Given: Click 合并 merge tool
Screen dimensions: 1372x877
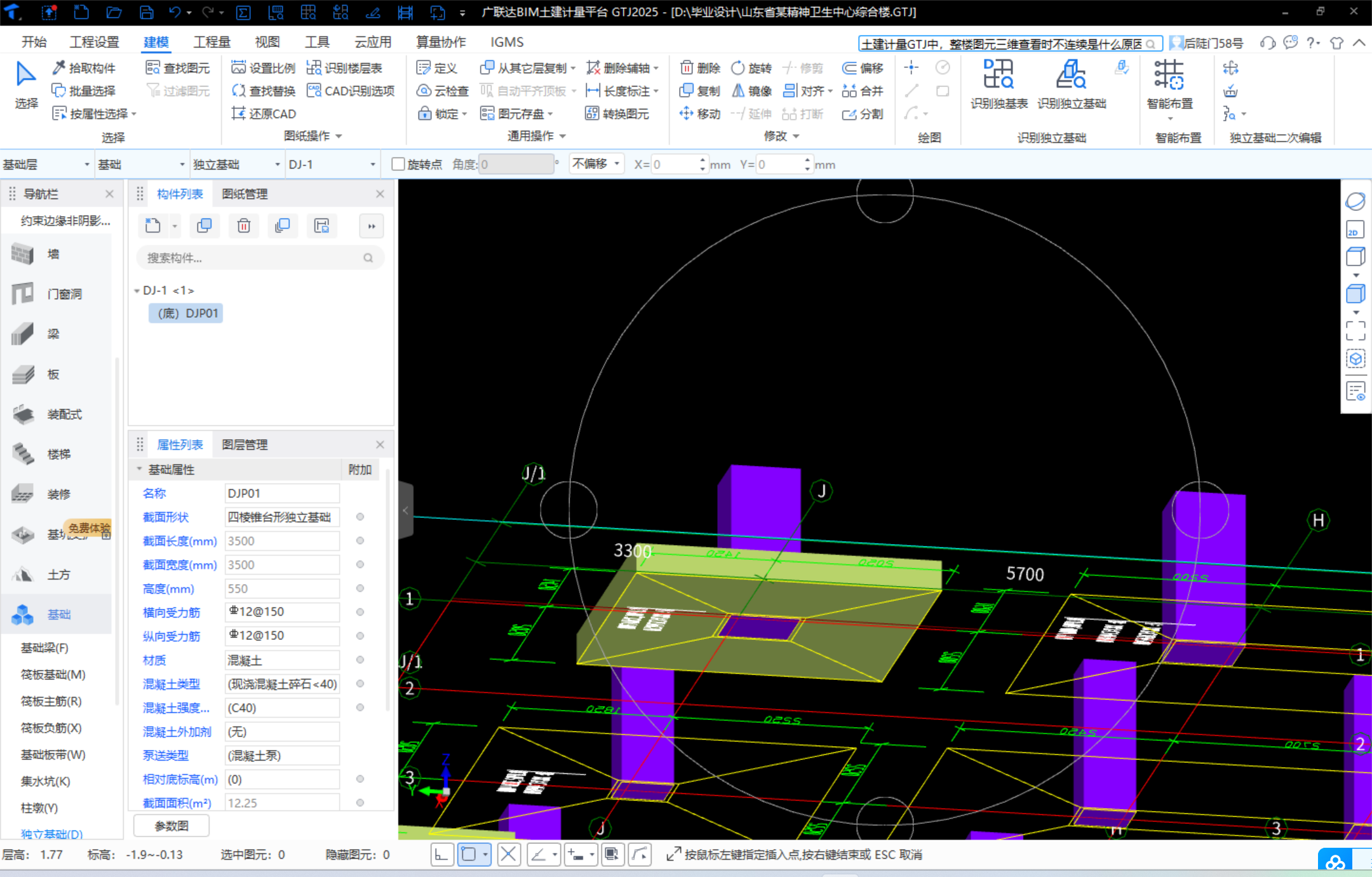Looking at the screenshot, I should click(863, 91).
